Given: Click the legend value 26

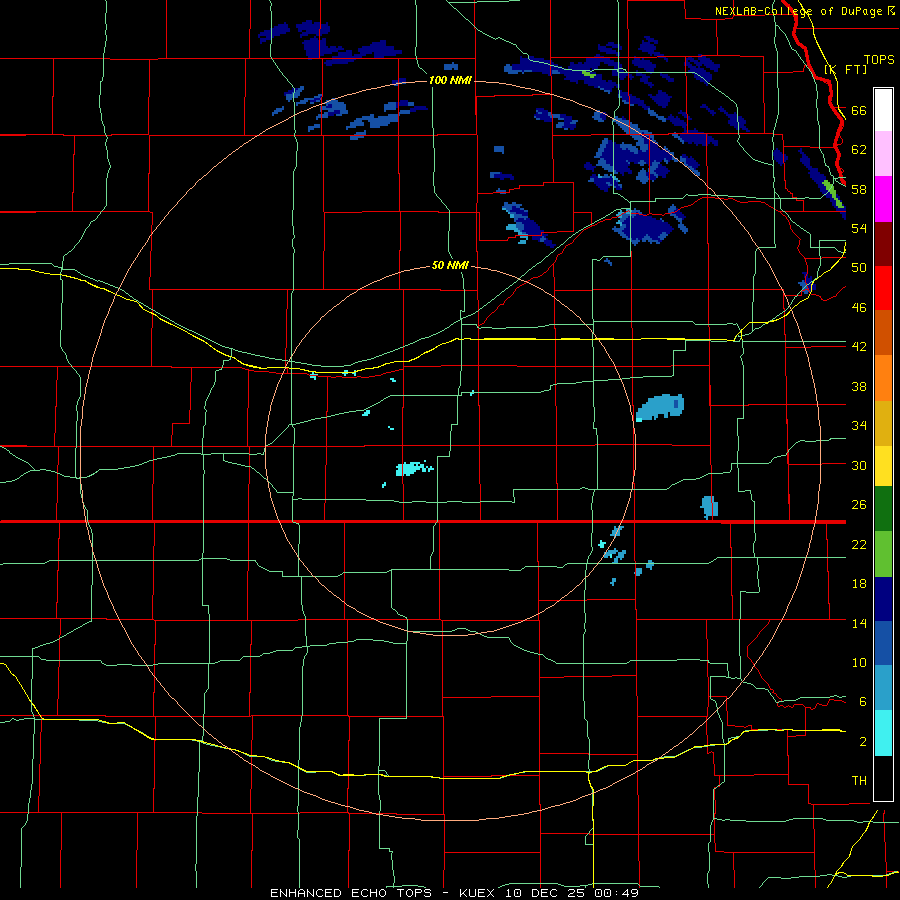Looking at the screenshot, I should pos(859,505).
